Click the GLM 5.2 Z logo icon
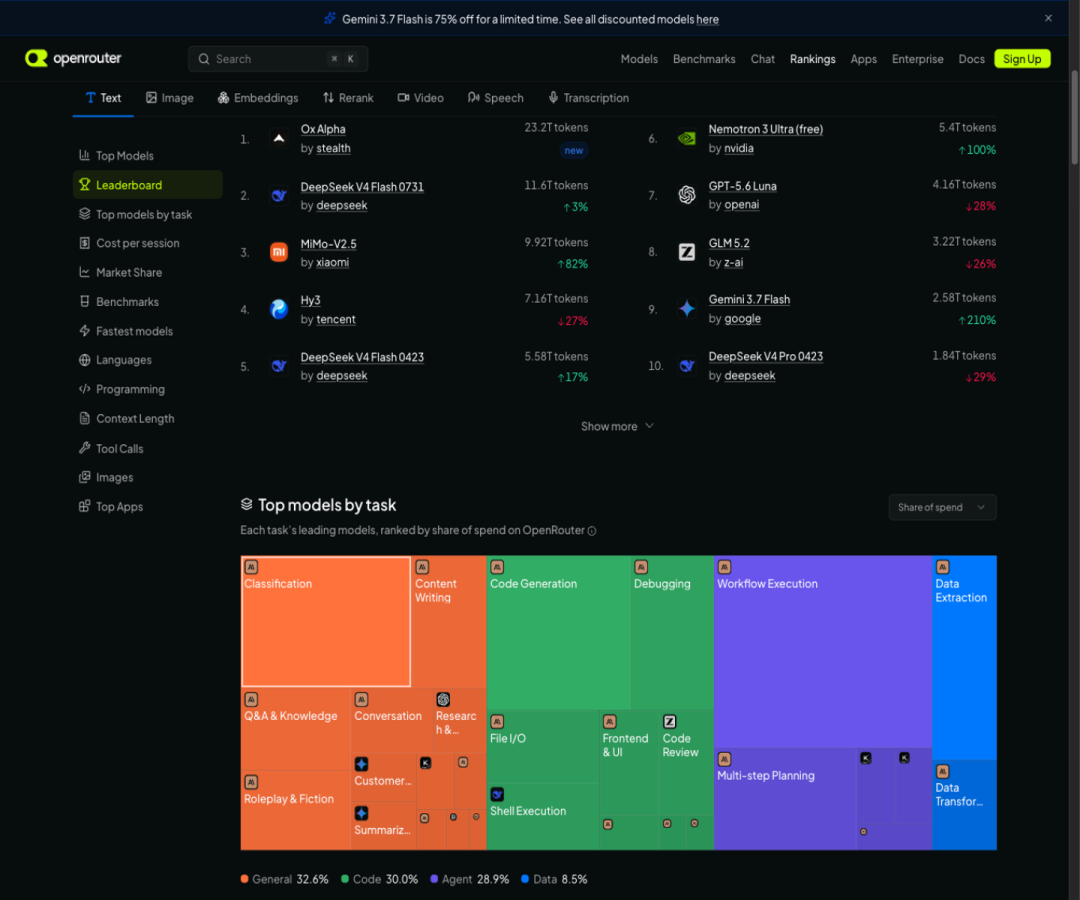Image resolution: width=1080 pixels, height=900 pixels. [687, 252]
